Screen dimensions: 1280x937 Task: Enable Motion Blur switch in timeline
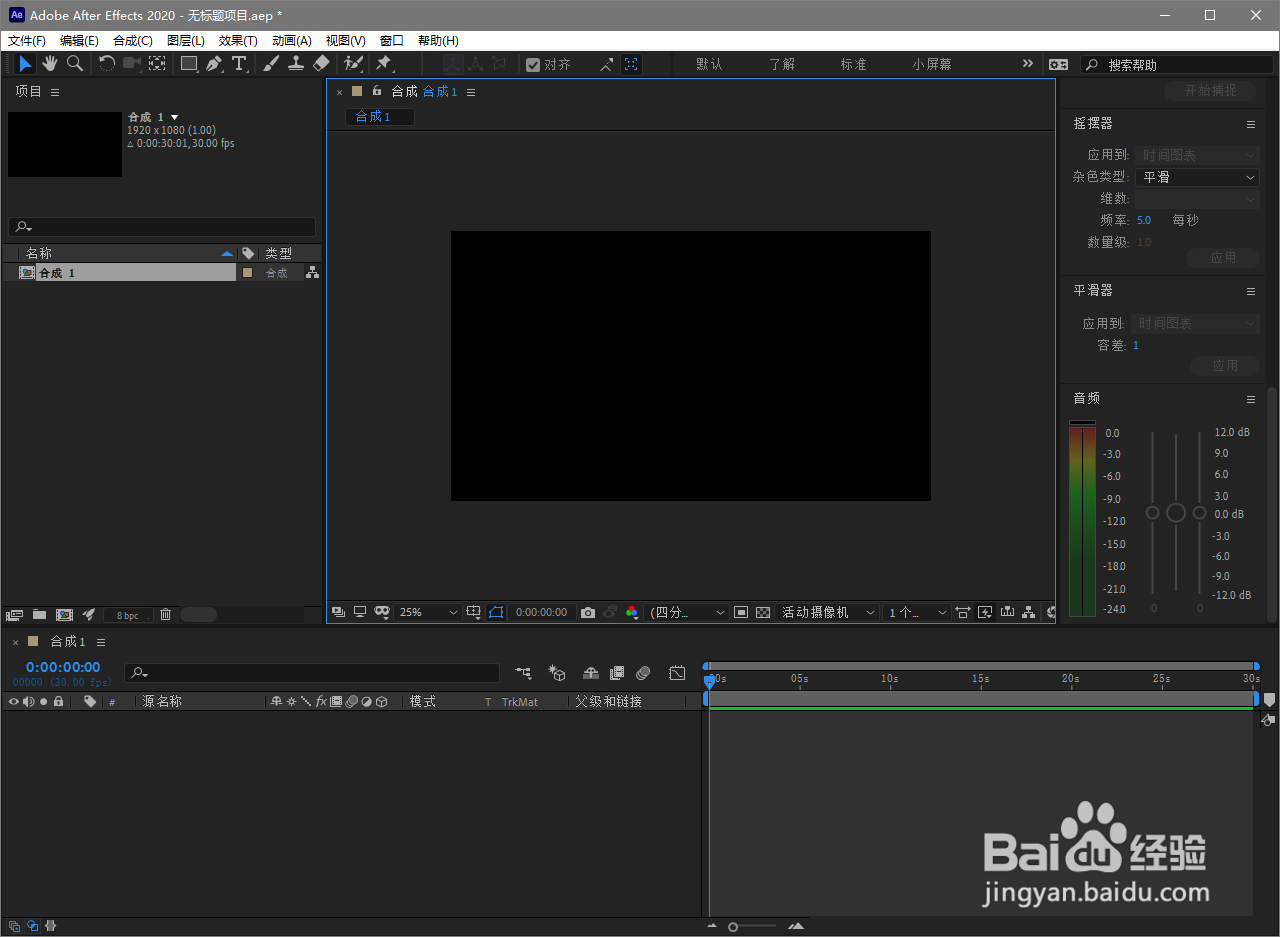pos(643,674)
